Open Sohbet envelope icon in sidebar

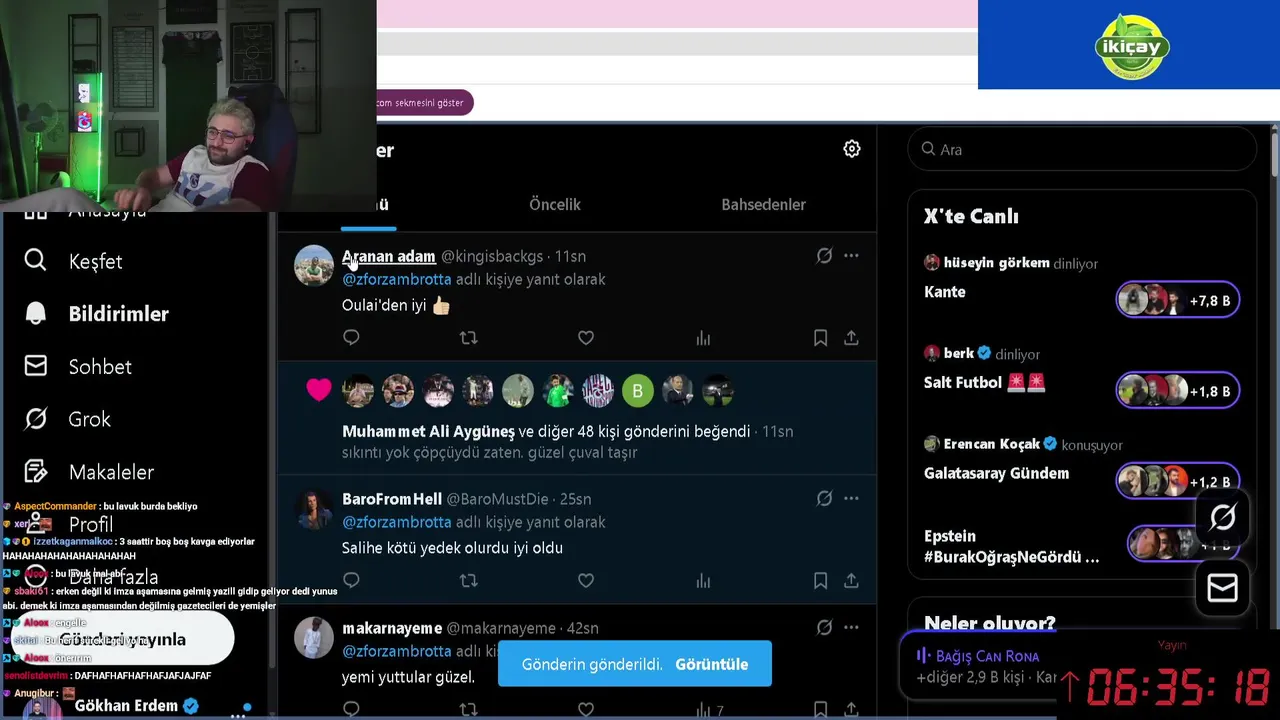[x=35, y=366]
